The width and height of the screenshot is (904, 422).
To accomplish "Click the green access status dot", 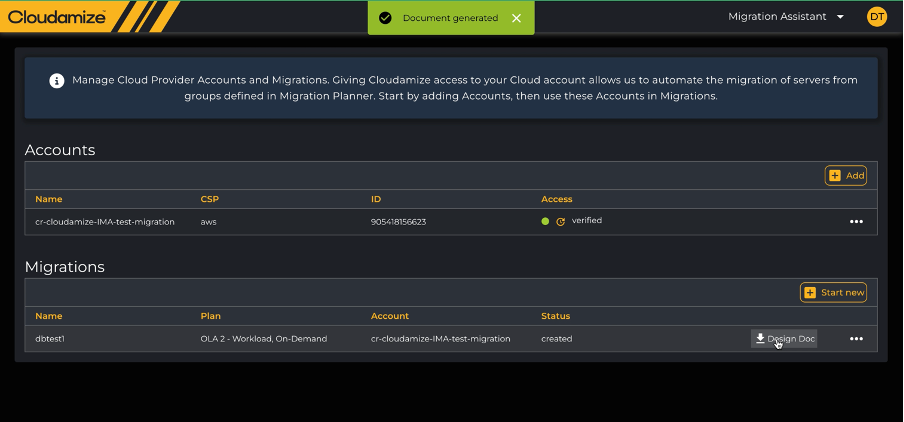I will (545, 221).
